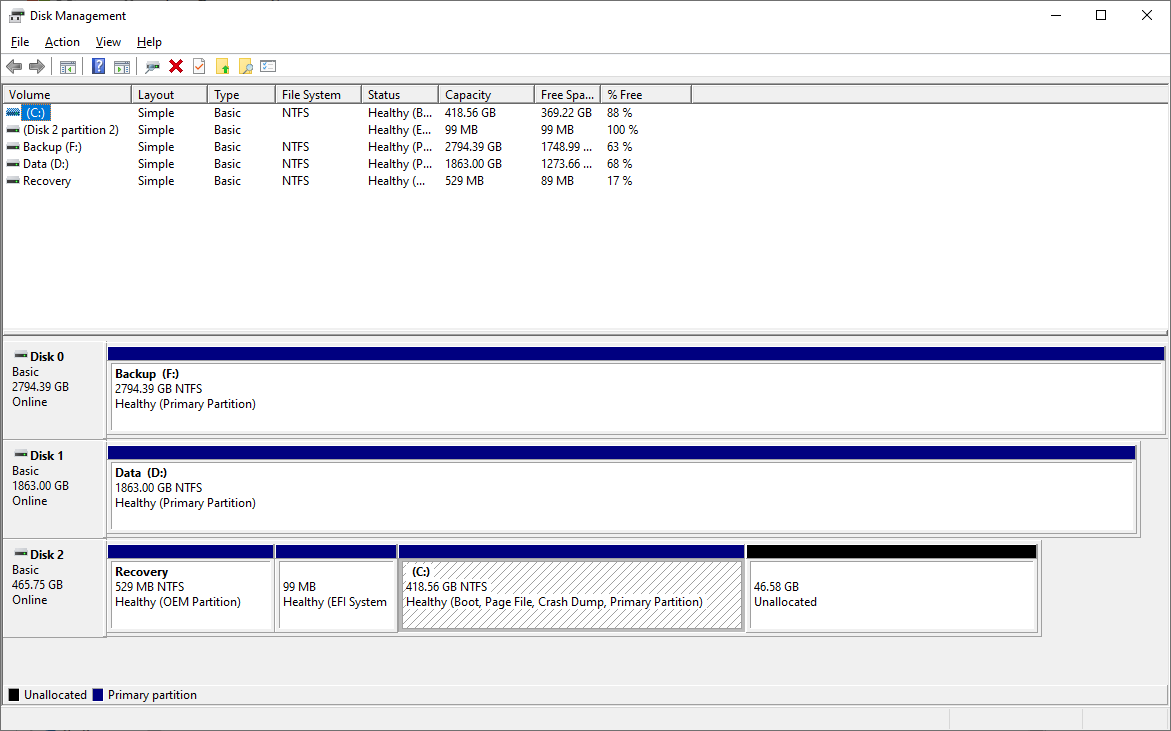
Task: Select the Data (D:) partition block
Action: [x=622, y=489]
